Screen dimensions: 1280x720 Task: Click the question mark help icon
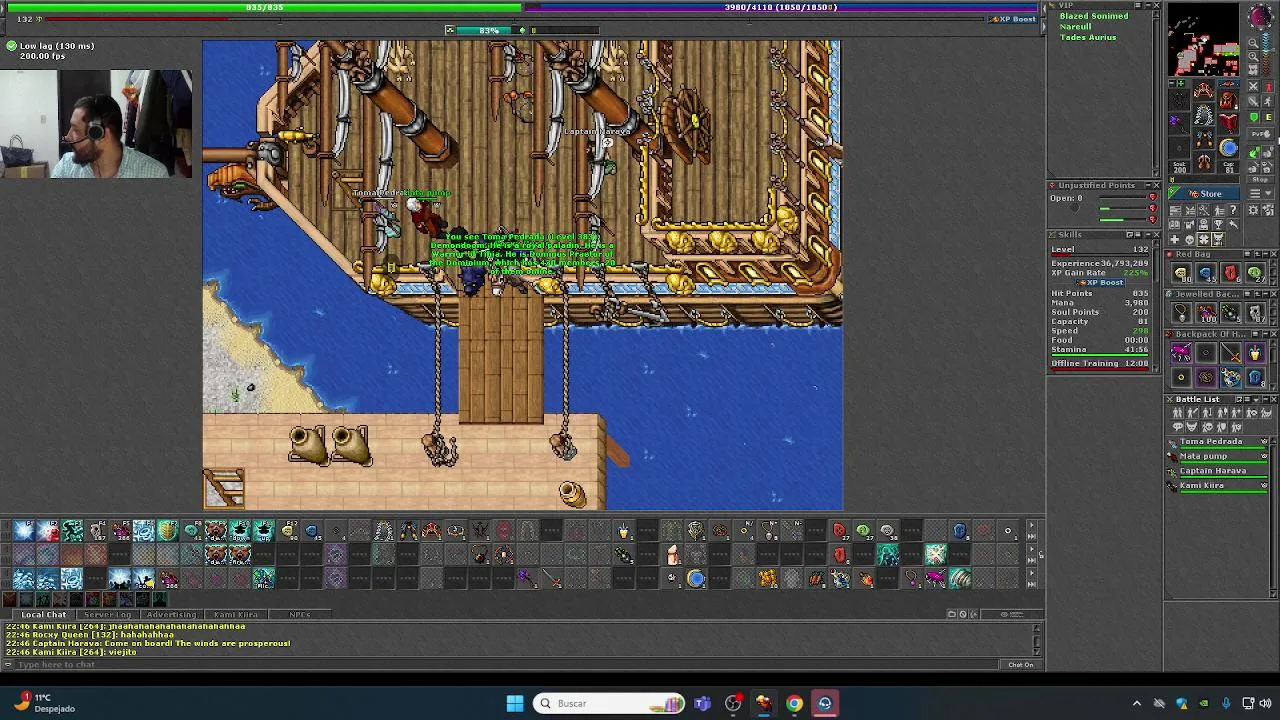pos(1233,209)
